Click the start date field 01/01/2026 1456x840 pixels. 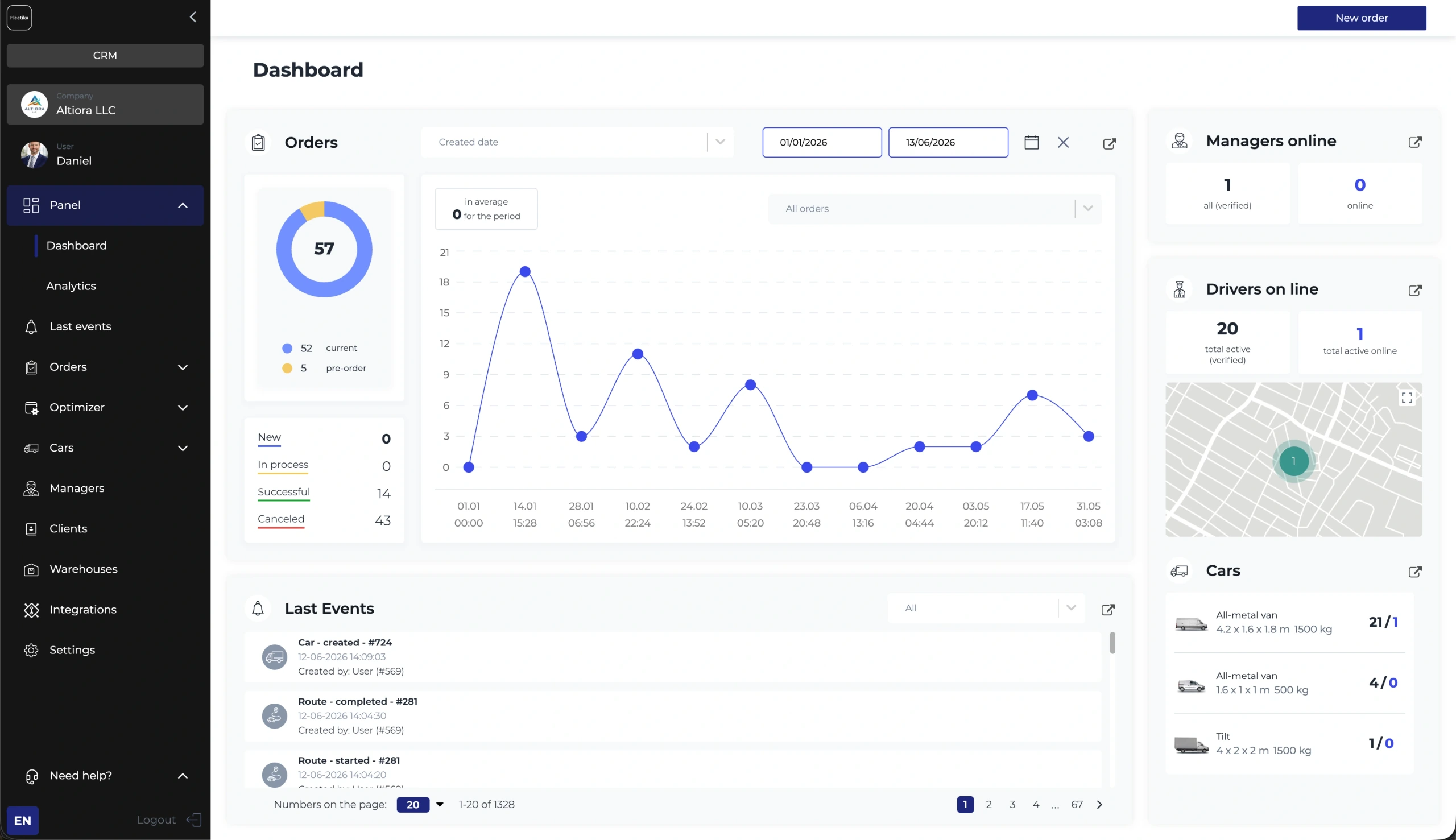(822, 143)
